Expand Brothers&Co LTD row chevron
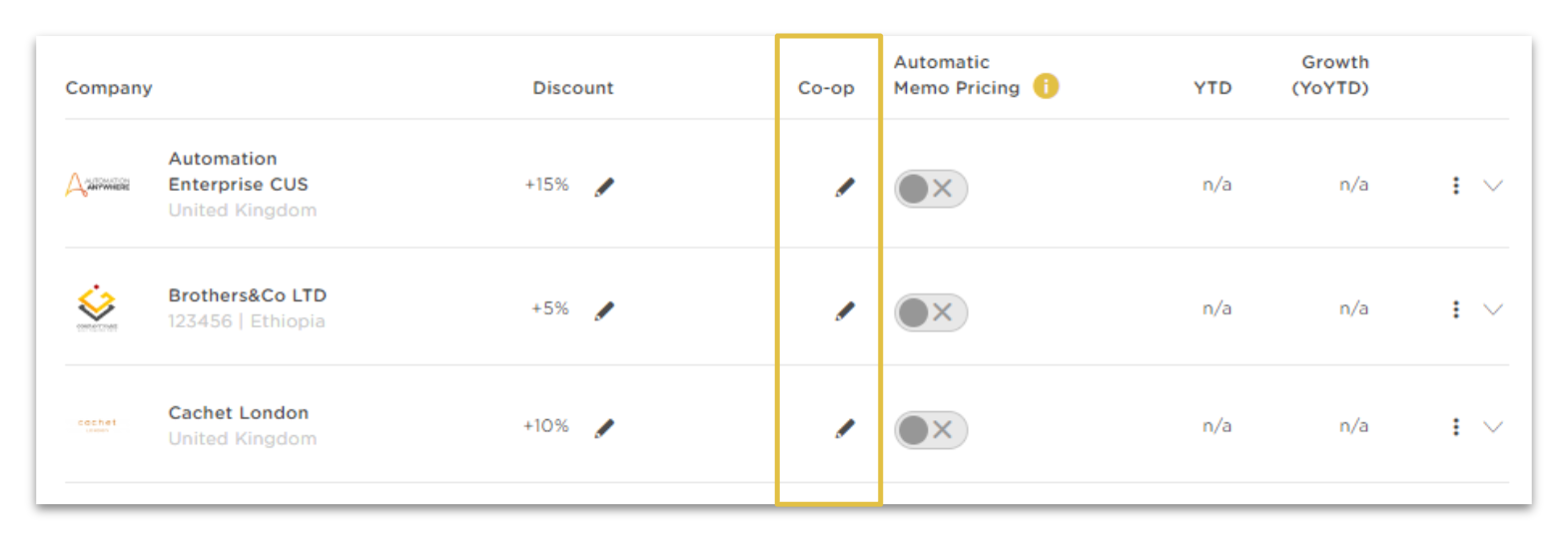This screenshot has height=540, width=1568. 1493,309
